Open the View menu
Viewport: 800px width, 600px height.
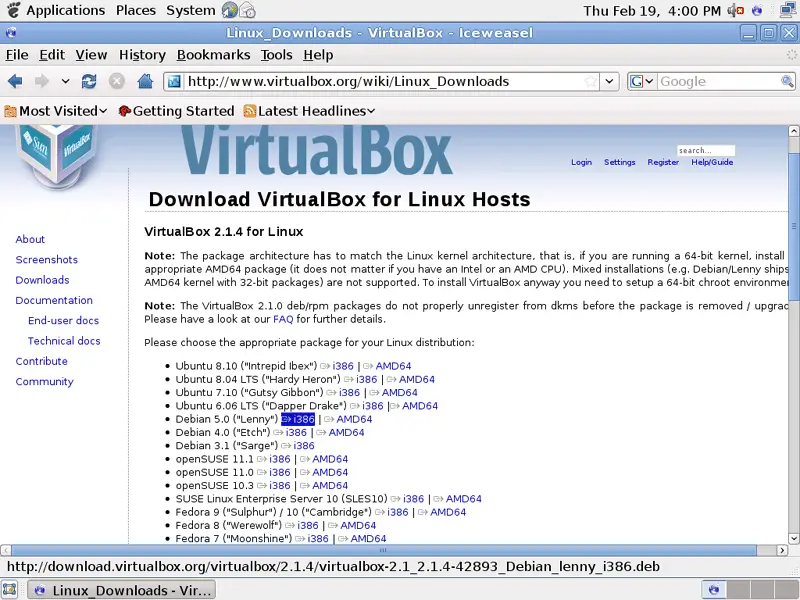coord(91,55)
